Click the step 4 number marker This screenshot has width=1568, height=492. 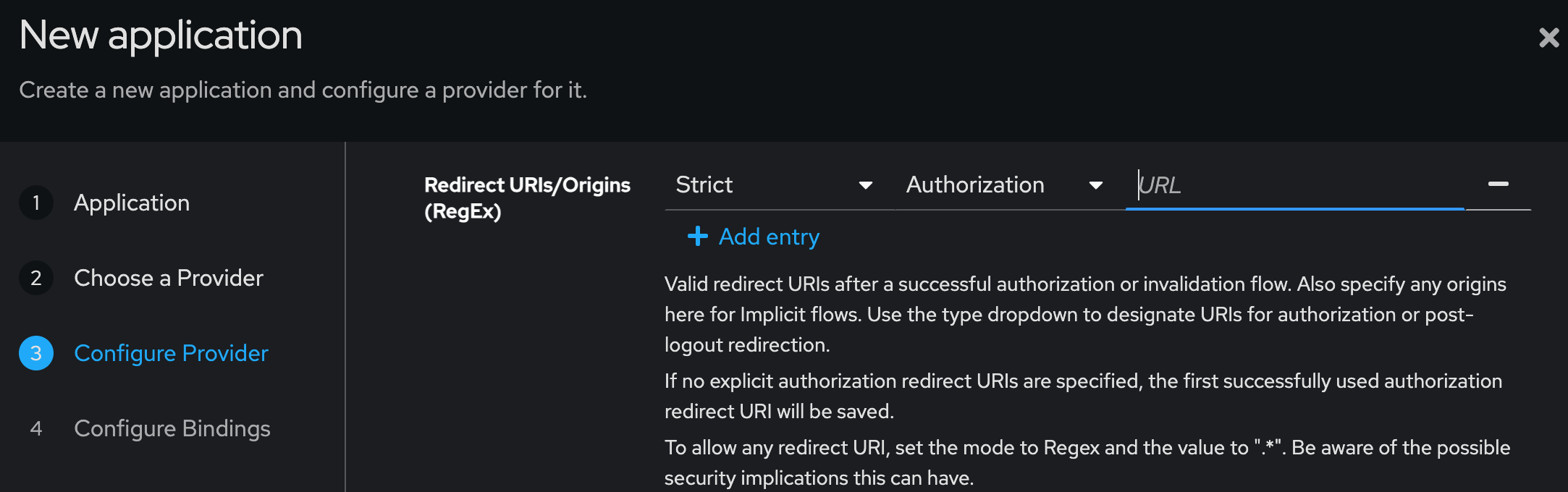(36, 428)
